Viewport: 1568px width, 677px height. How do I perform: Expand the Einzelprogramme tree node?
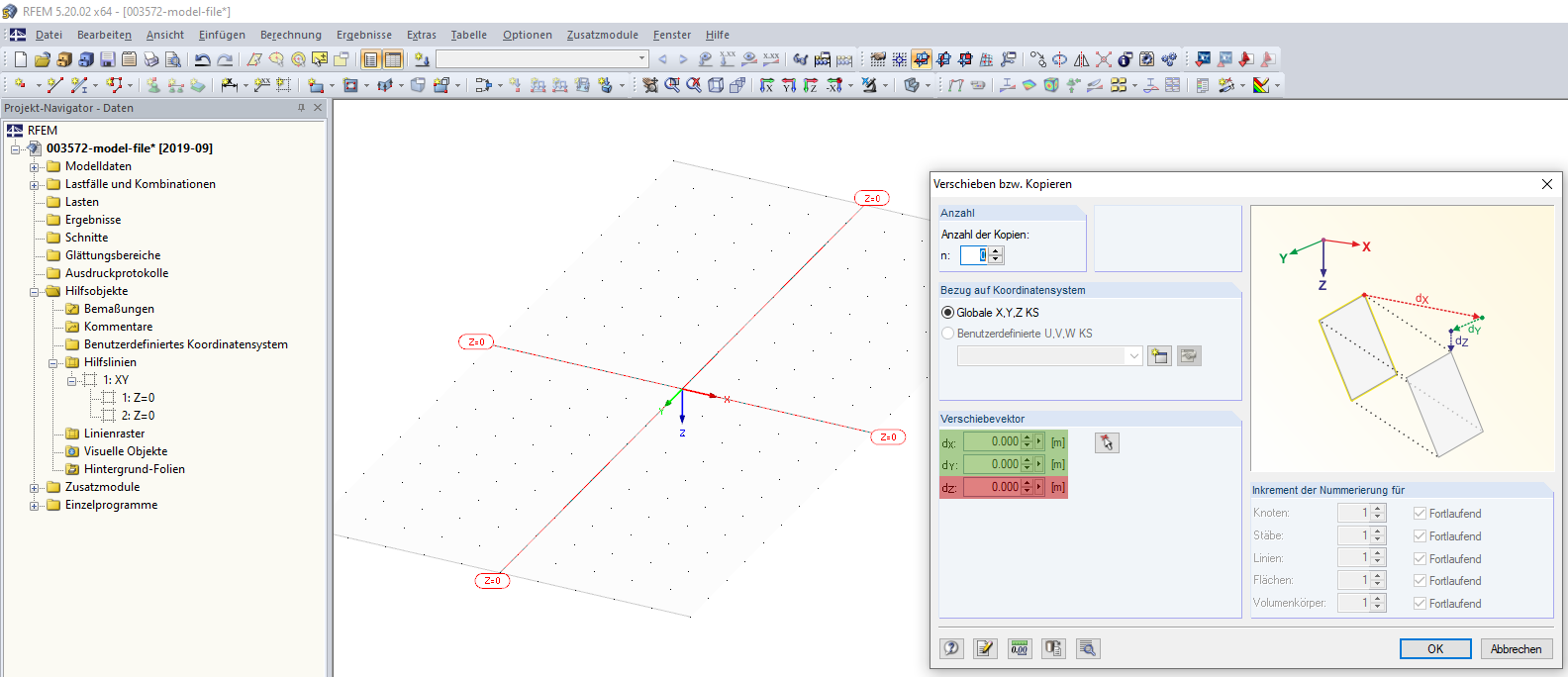coord(34,505)
